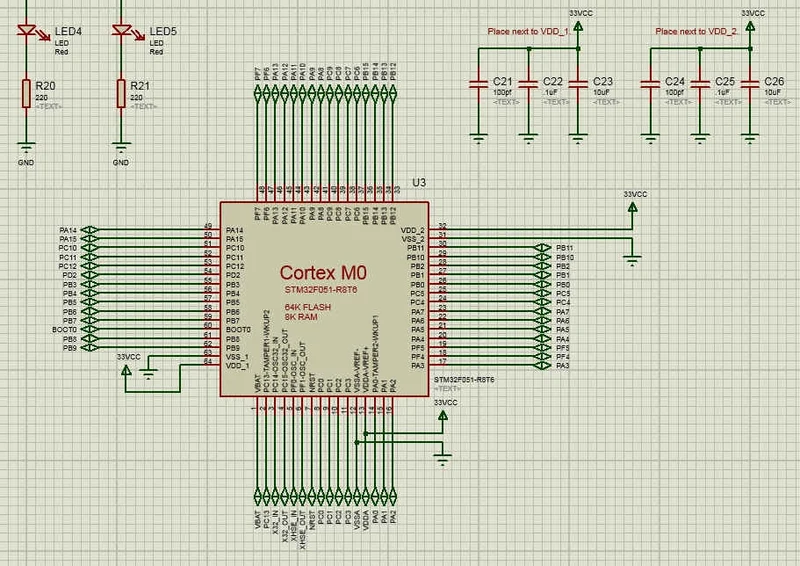
Task: Select the ground symbol wired to VSSA pin
Action: click(442, 459)
